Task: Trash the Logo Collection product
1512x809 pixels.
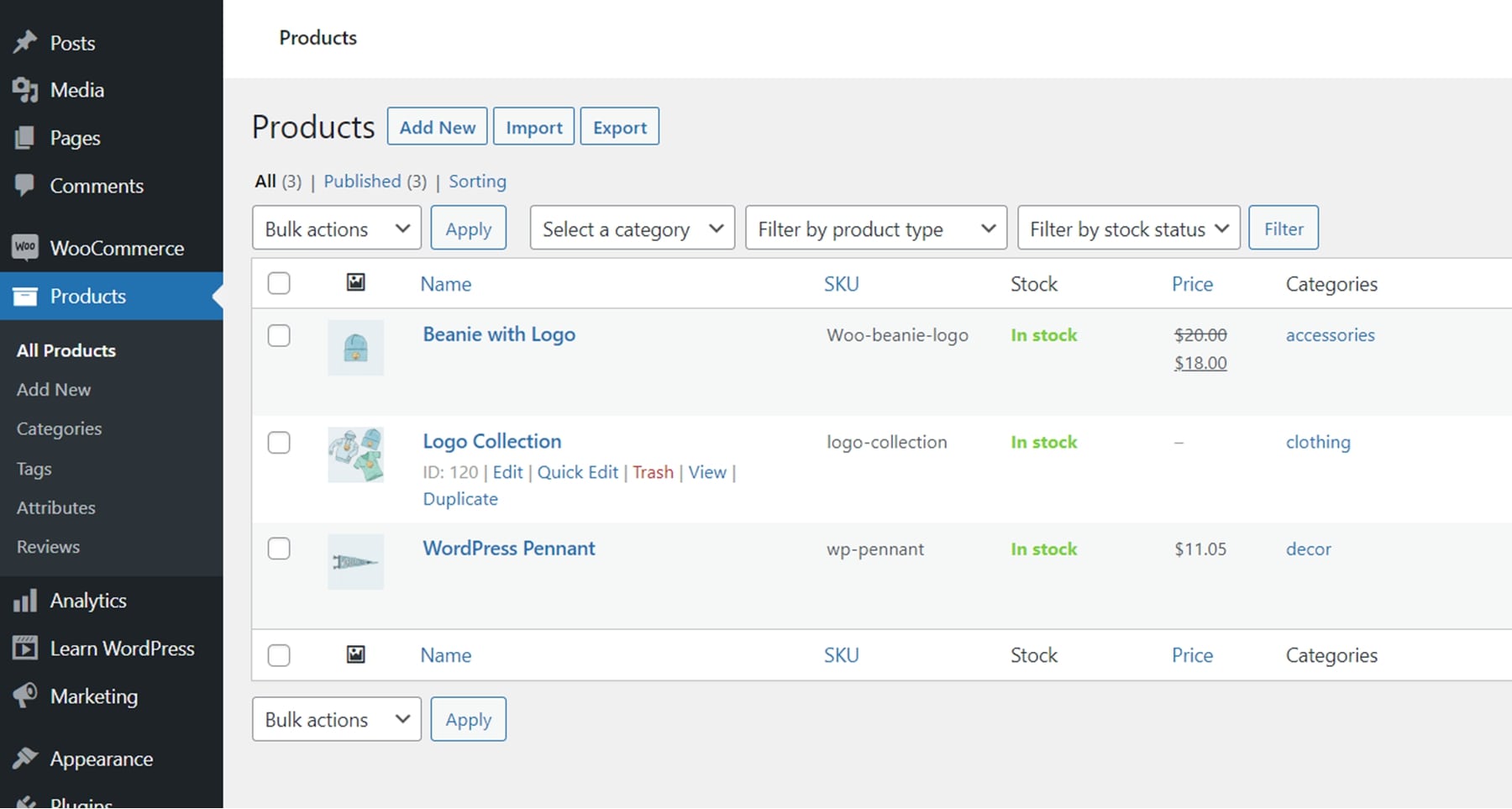Action: pos(654,472)
